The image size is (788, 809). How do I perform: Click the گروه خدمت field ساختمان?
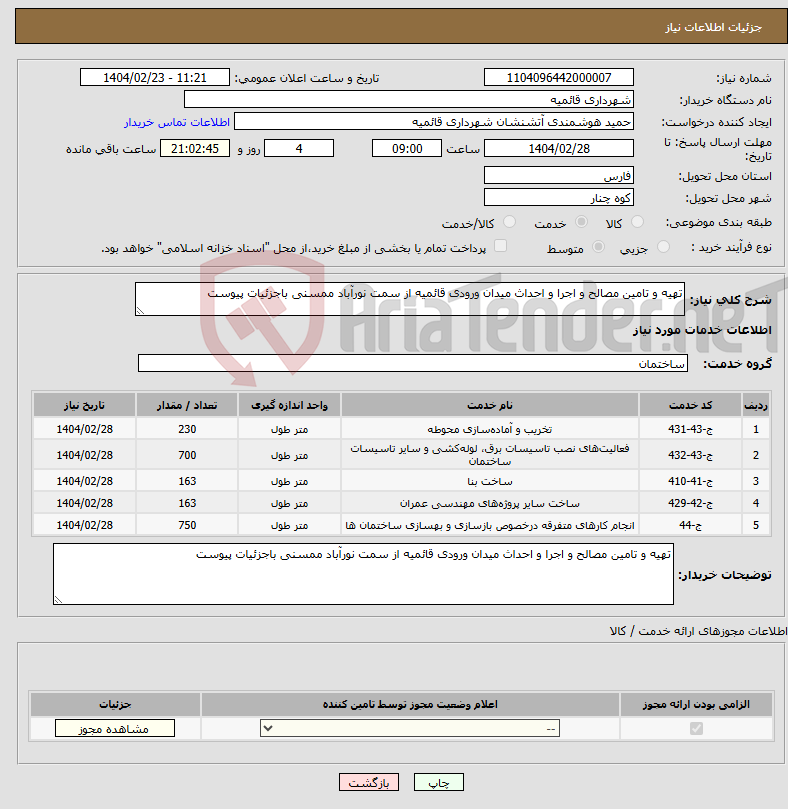coord(413,363)
